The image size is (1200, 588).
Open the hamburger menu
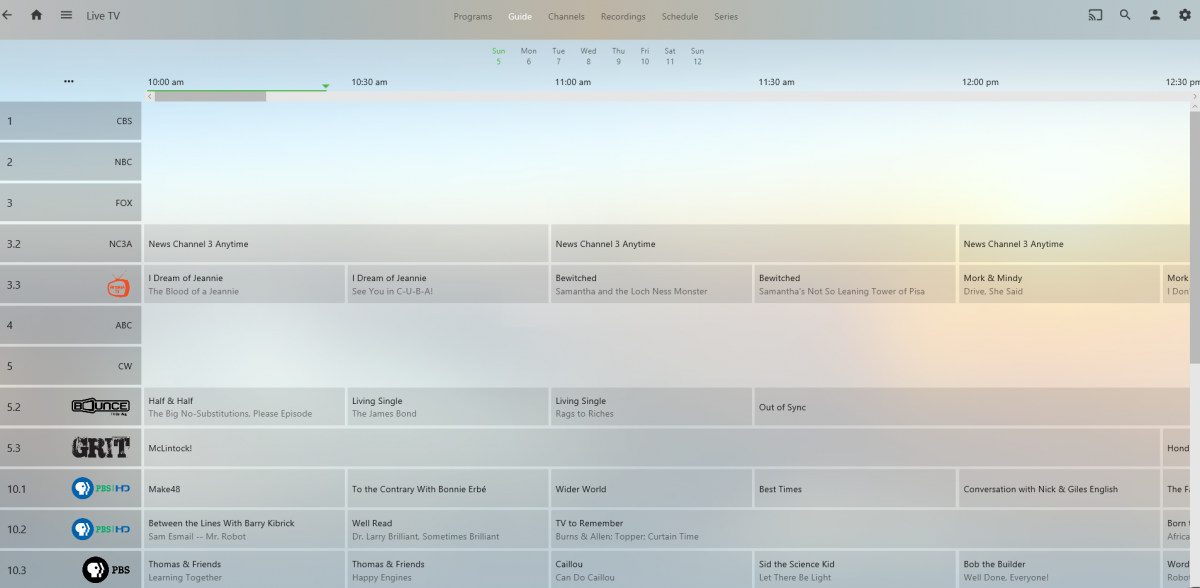click(x=66, y=15)
